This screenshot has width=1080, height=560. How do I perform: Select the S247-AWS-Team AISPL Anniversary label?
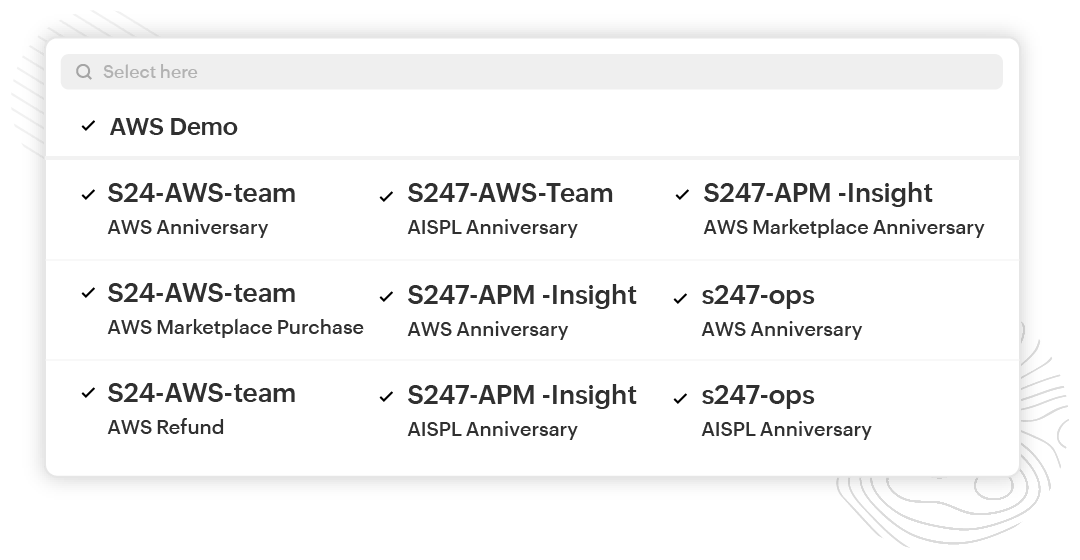510,208
